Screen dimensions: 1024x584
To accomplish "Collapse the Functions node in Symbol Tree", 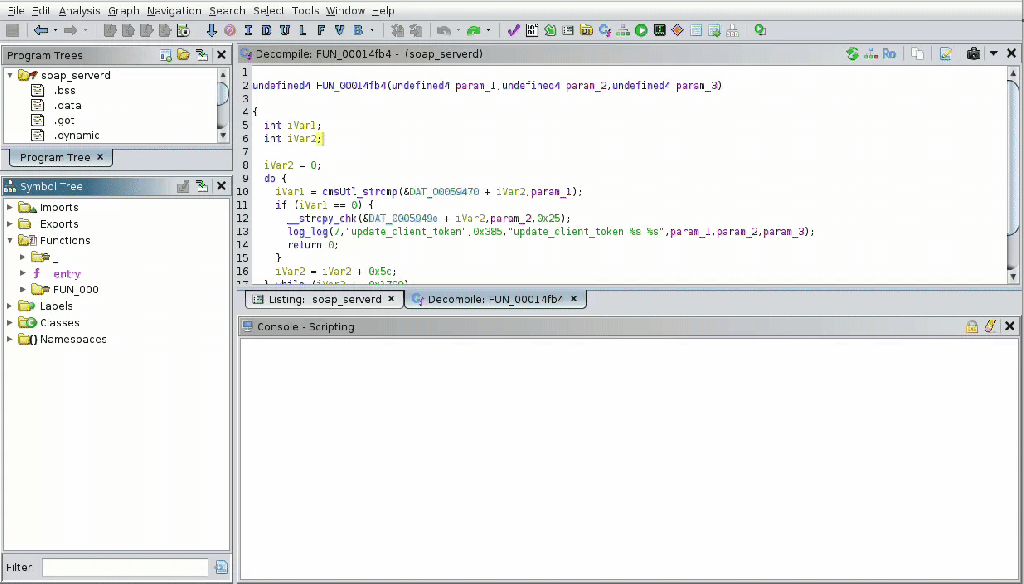I will pos(10,240).
